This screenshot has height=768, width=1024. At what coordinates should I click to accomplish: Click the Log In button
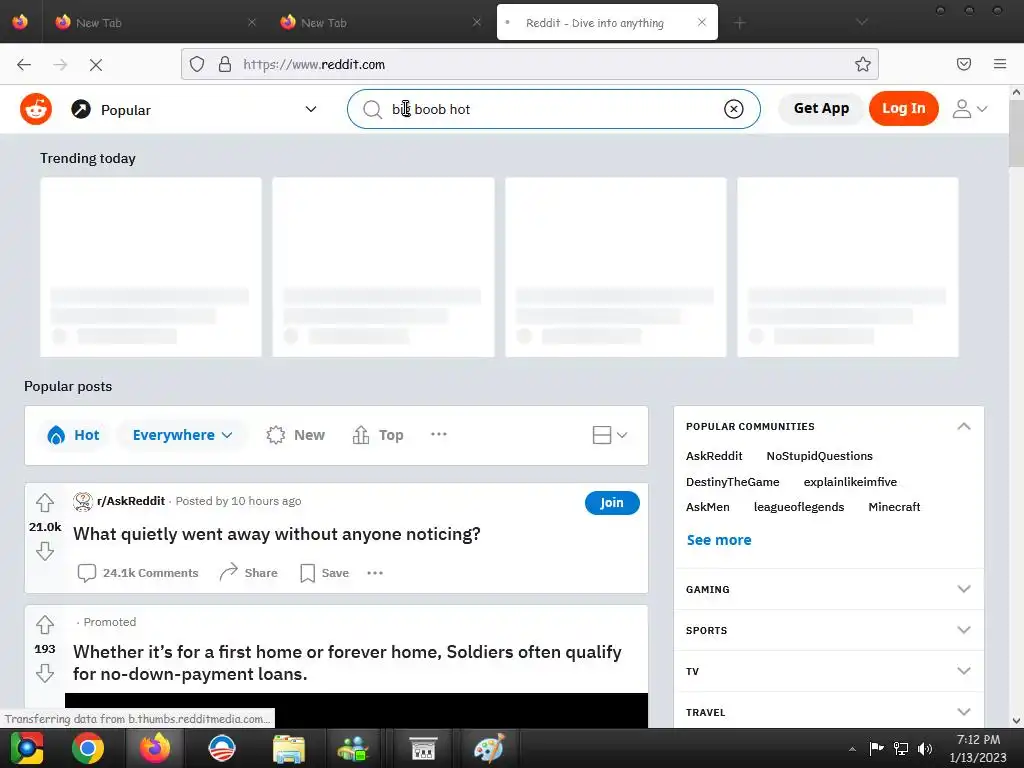point(903,108)
